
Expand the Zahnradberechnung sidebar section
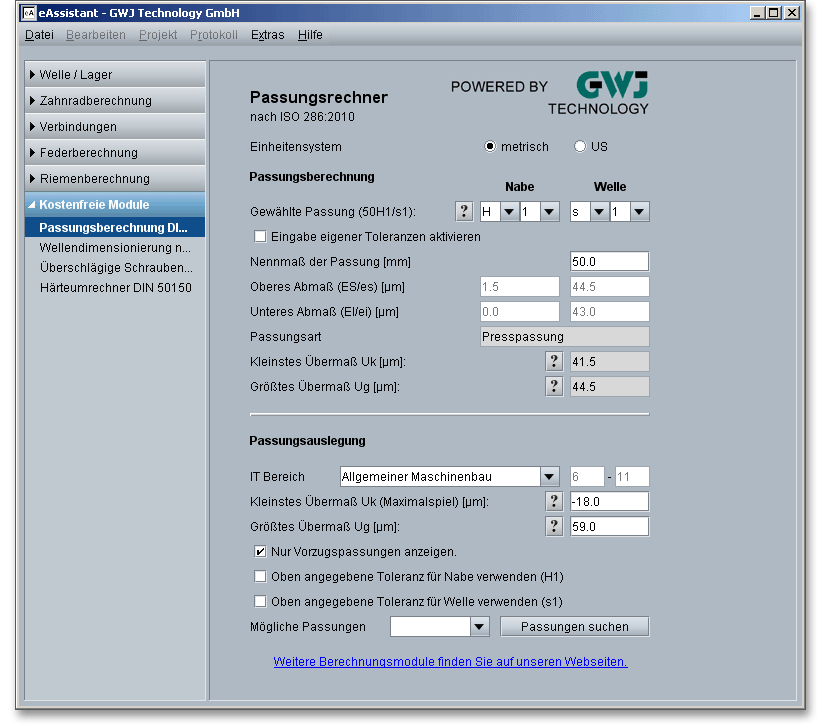95,101
